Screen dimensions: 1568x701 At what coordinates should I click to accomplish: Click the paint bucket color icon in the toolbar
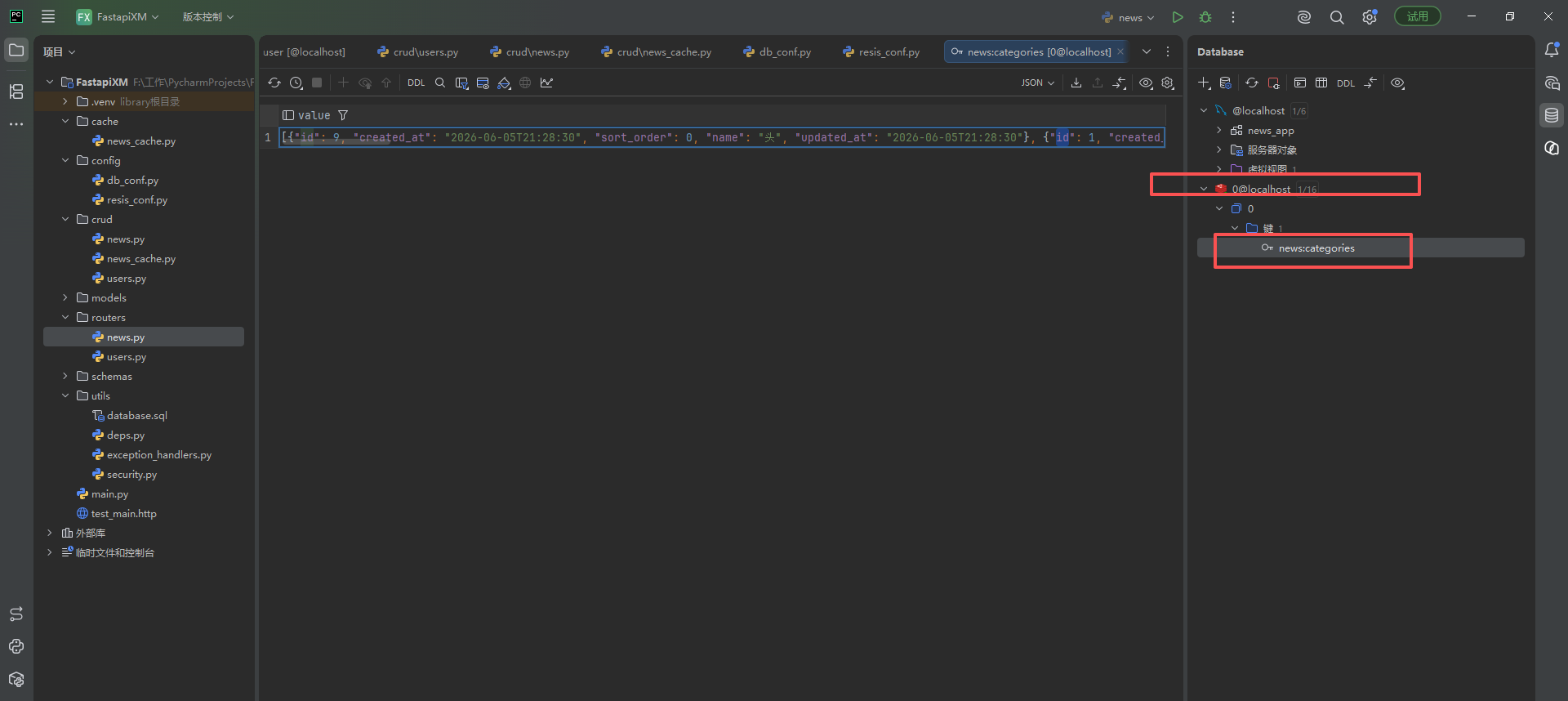click(504, 83)
